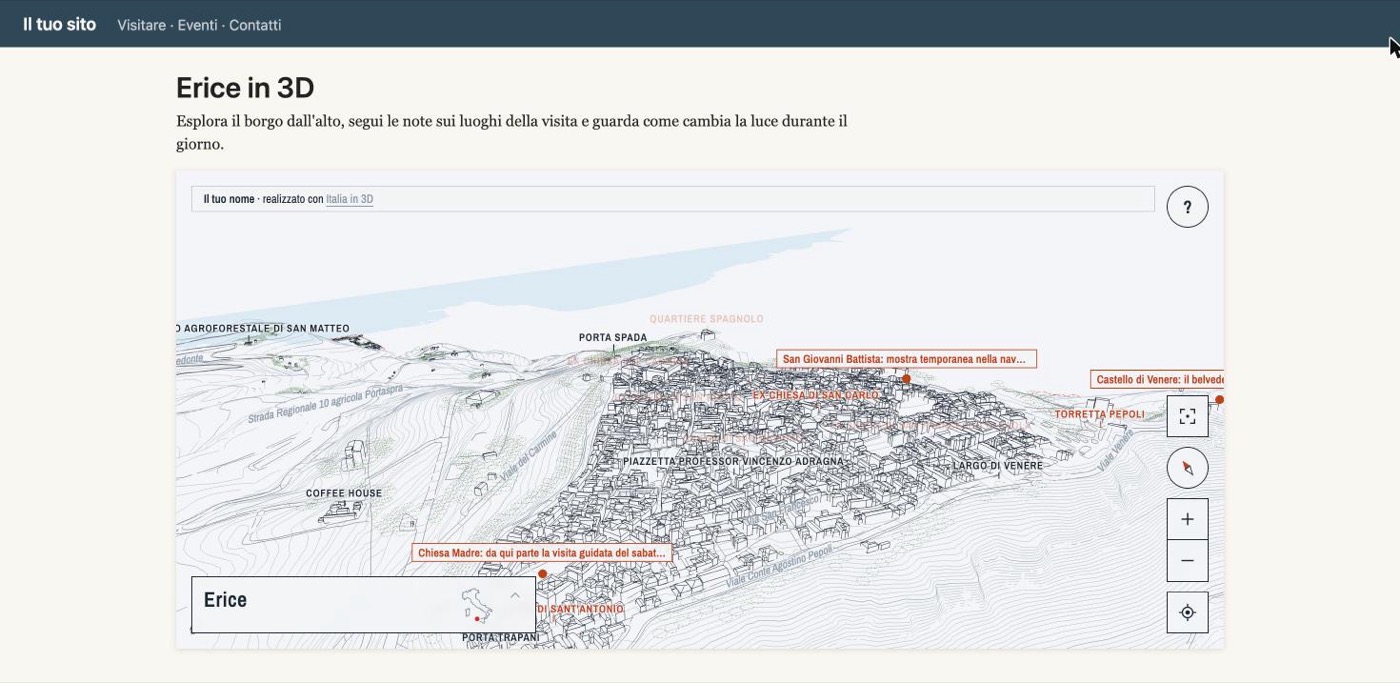Click the Viale del Carmine road label
Image resolution: width=1400 pixels, height=683 pixels.
[x=526, y=456]
